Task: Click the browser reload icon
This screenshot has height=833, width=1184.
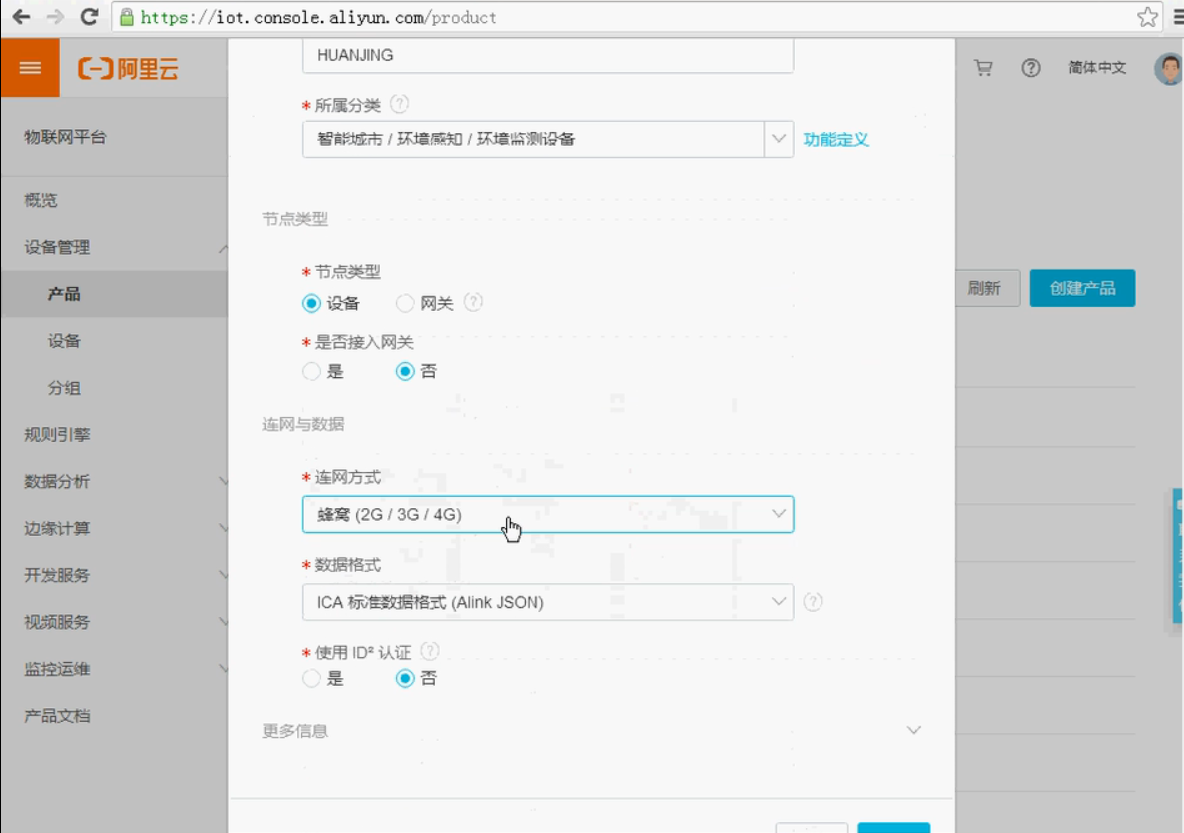Action: click(x=89, y=17)
